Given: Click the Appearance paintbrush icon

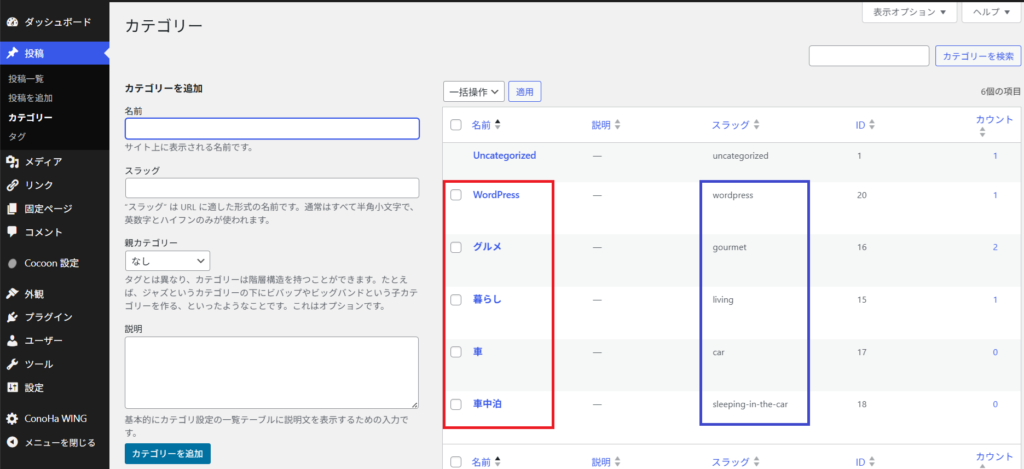Looking at the screenshot, I should (x=12, y=294).
